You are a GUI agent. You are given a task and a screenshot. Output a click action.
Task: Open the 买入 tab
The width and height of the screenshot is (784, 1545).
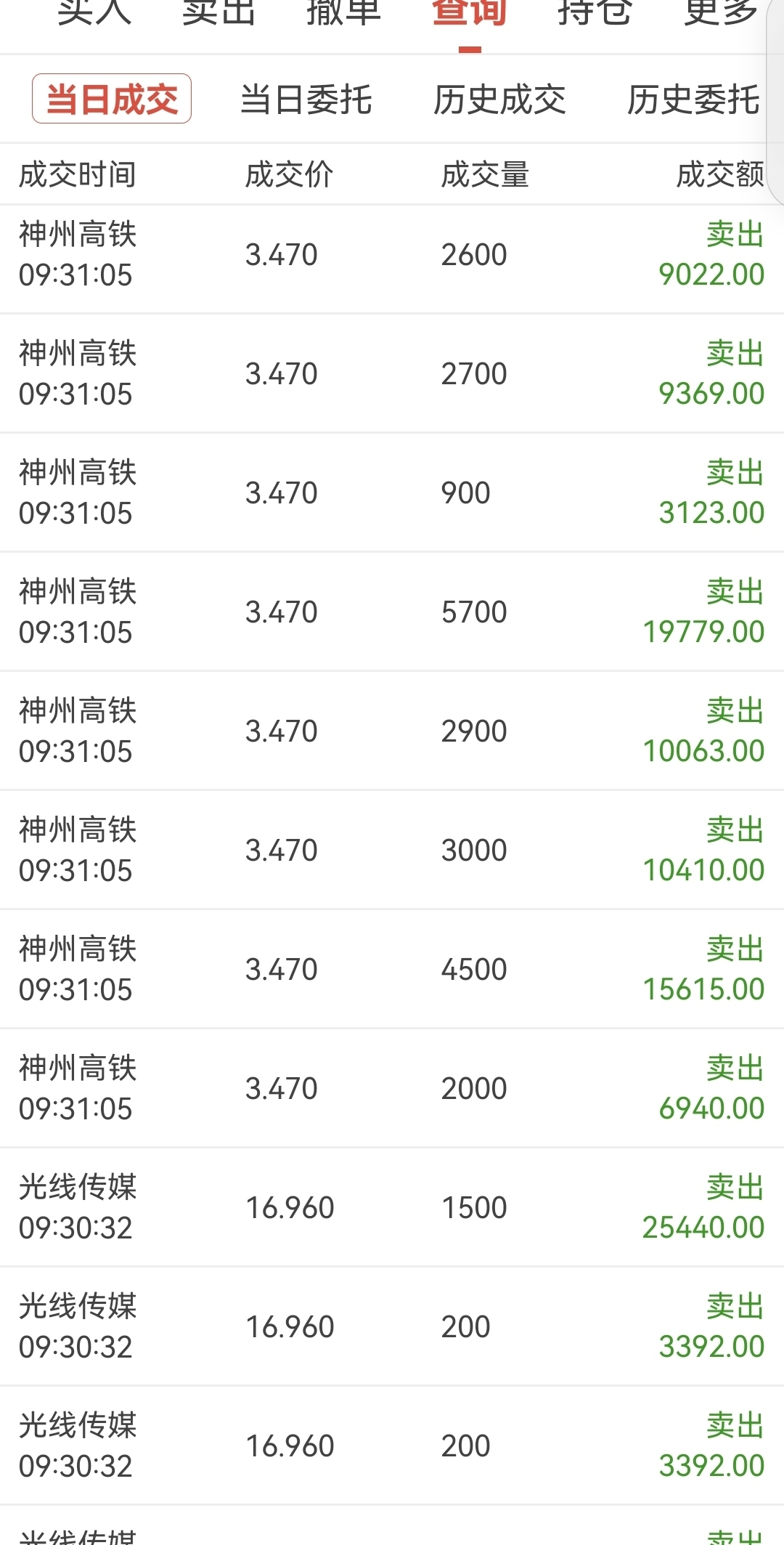click(94, 13)
